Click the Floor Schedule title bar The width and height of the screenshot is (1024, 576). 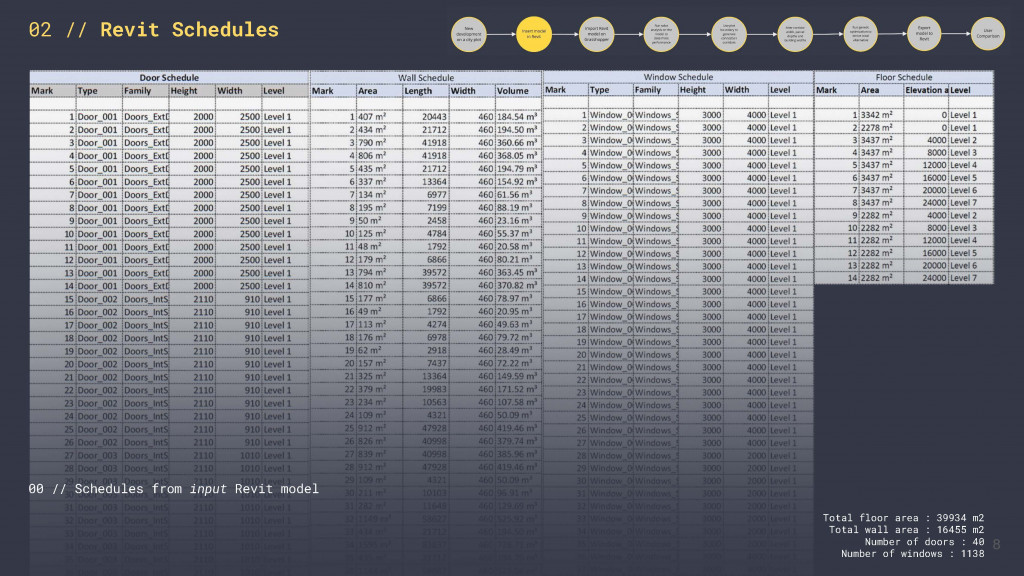pos(905,76)
